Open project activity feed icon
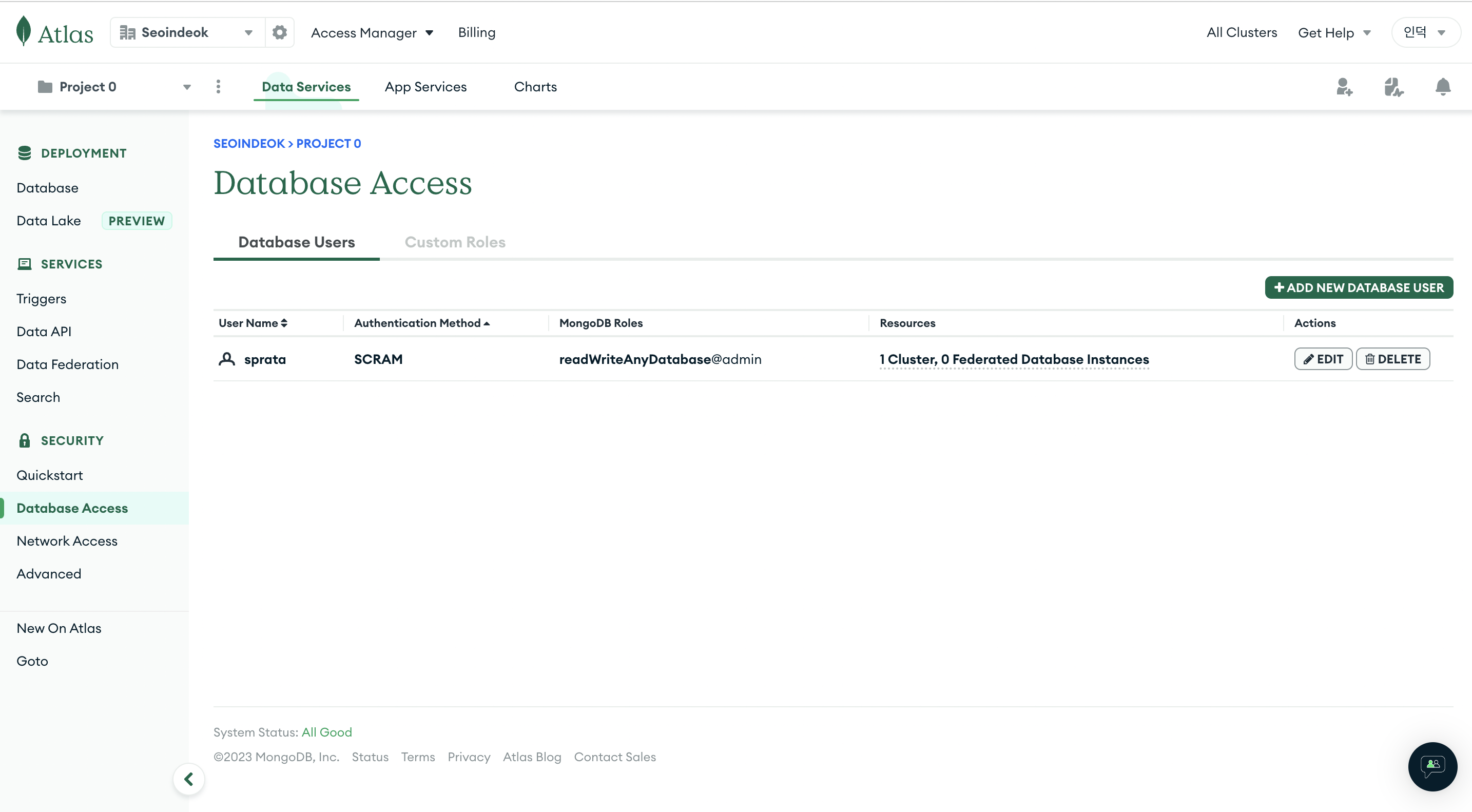1472x812 pixels. [x=1393, y=87]
